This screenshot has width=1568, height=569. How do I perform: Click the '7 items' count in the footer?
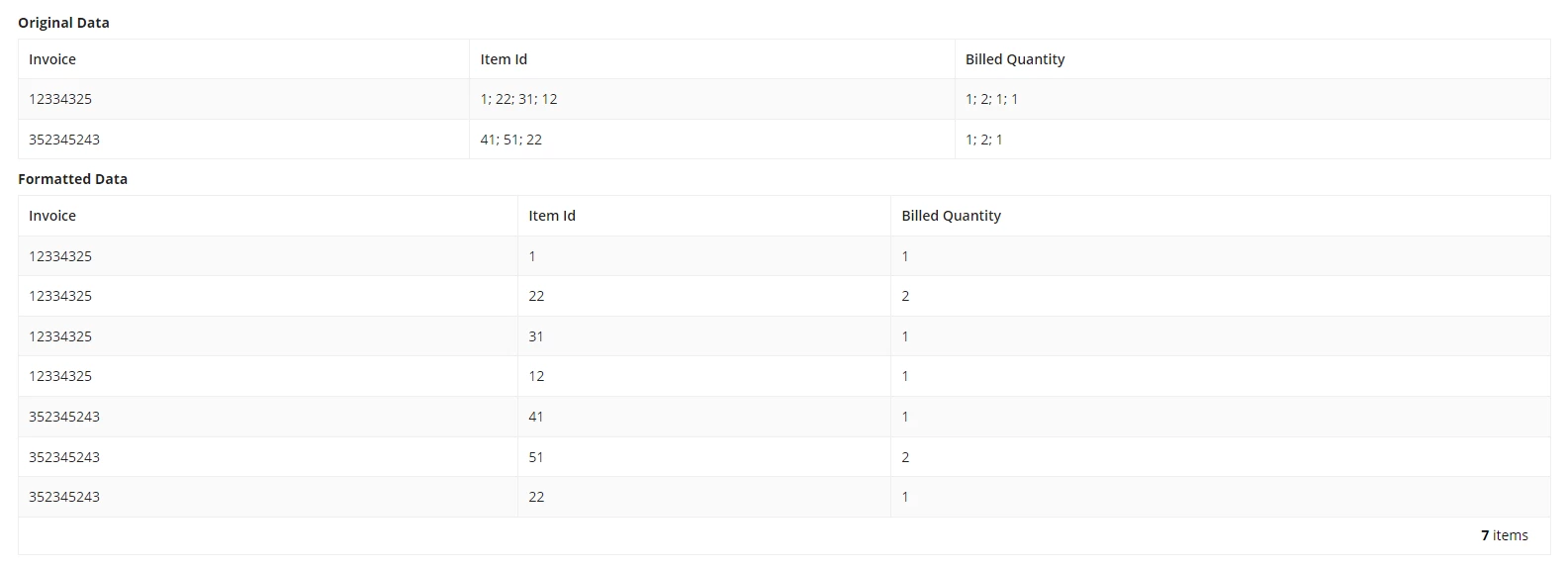coord(1504,535)
